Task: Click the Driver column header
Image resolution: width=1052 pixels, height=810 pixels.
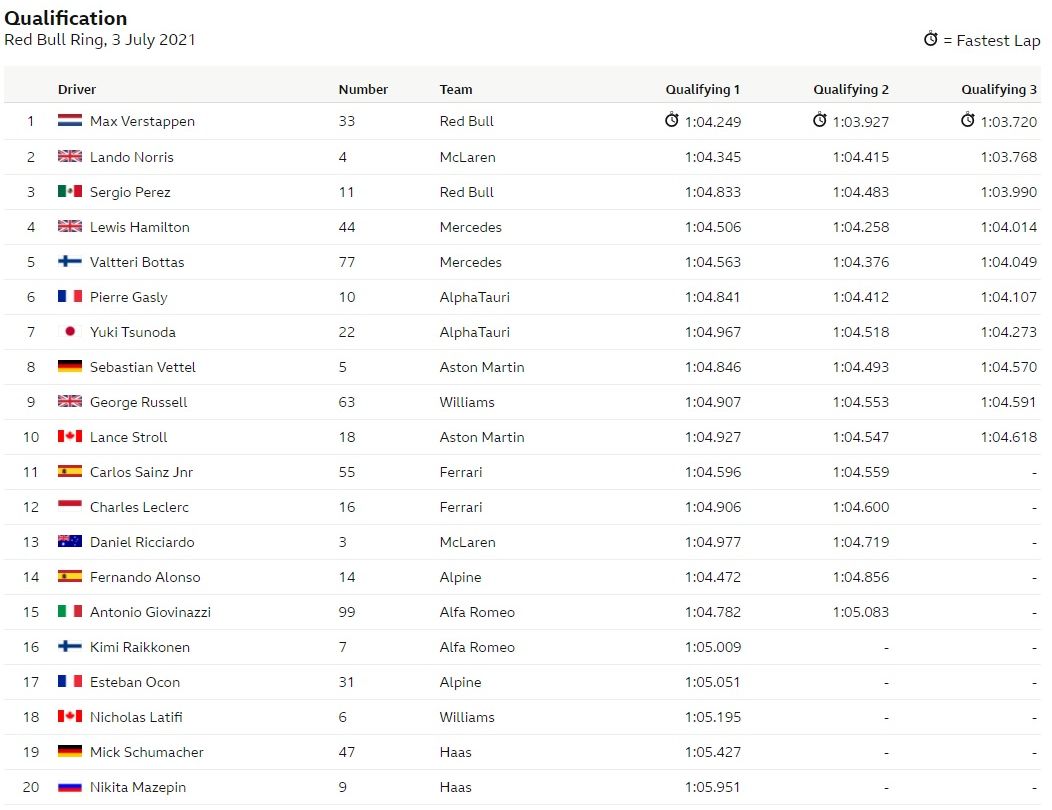Action: pos(77,89)
